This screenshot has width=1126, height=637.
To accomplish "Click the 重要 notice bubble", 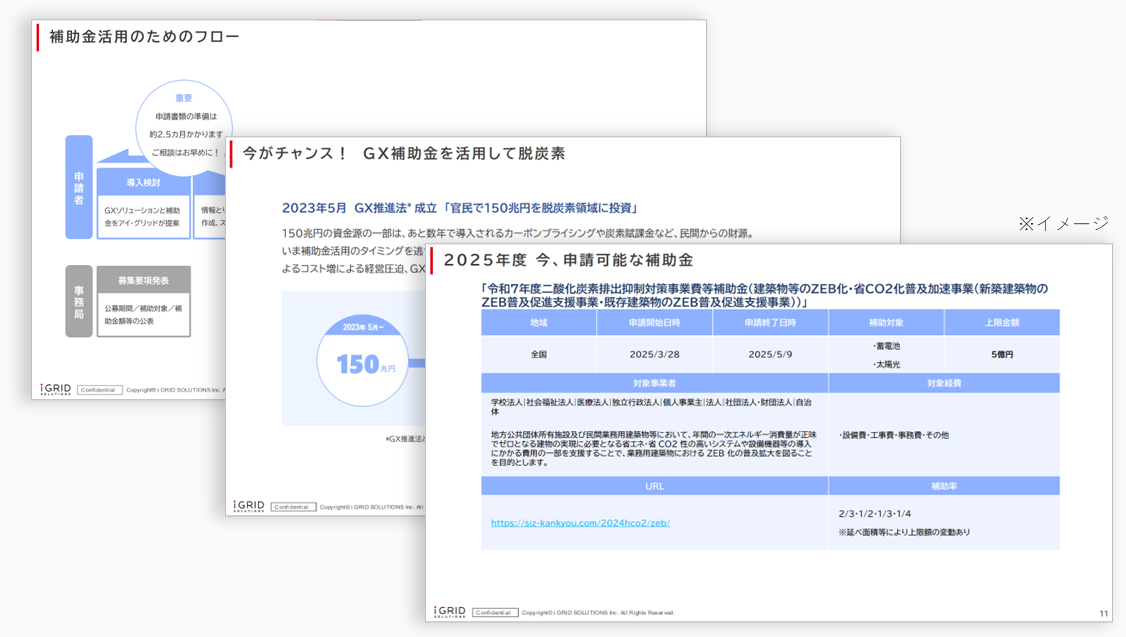I will (x=184, y=124).
